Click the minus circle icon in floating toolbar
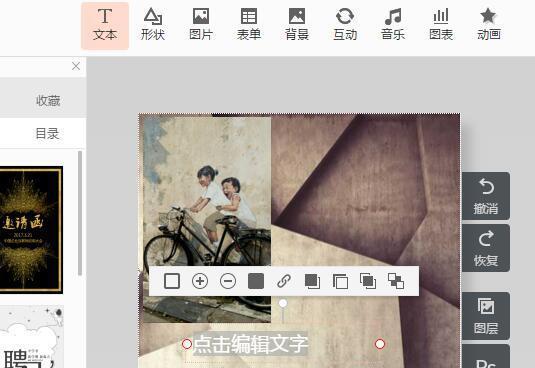Viewport: 535px width, 368px height. [x=228, y=281]
